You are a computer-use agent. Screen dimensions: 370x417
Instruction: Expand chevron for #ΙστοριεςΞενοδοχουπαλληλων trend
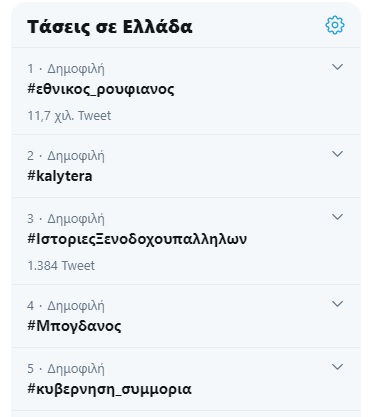(x=337, y=217)
